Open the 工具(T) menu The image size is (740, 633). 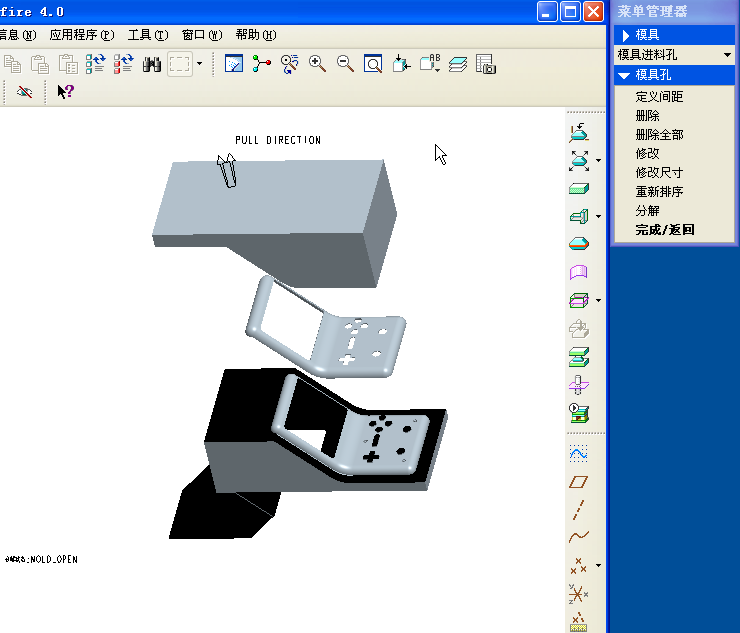point(147,34)
